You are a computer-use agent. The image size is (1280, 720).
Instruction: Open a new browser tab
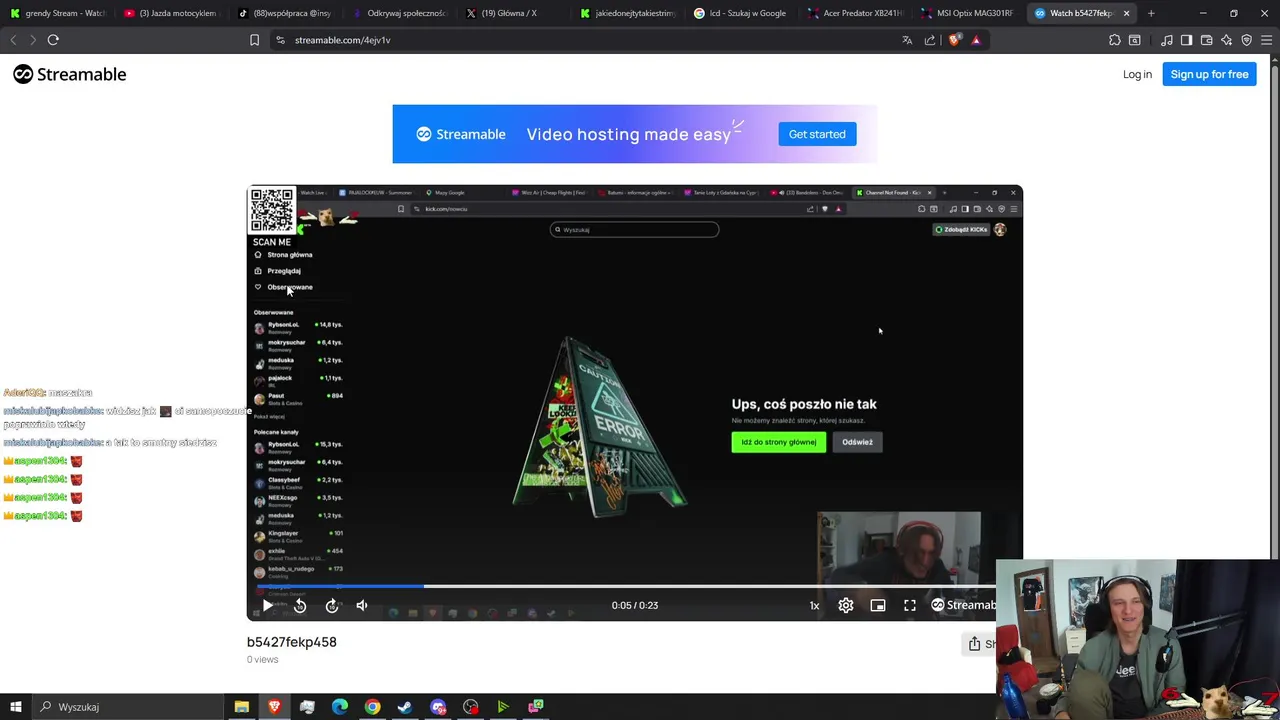[1151, 13]
